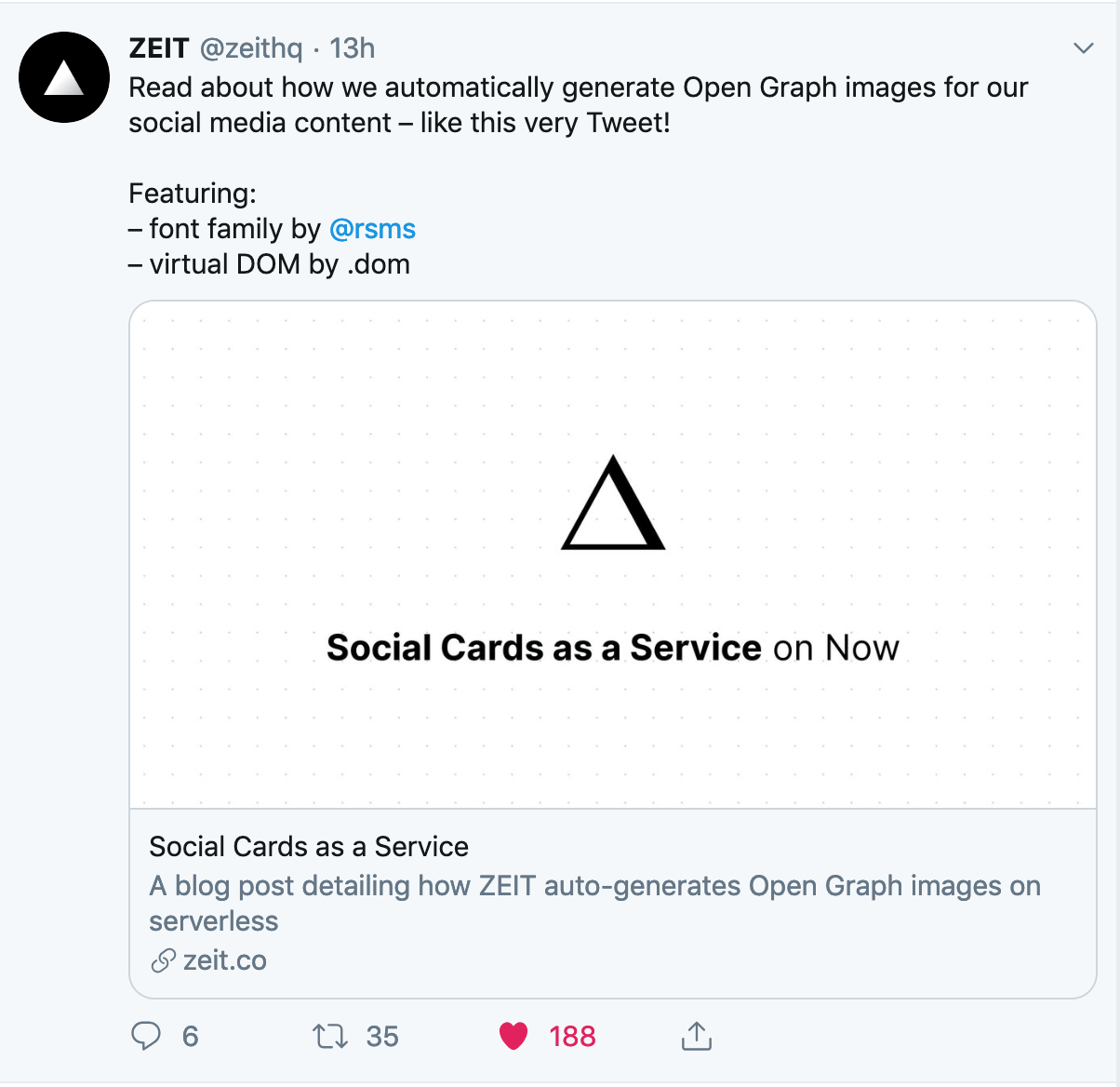Click the triangle logo inside the card image
The height and width of the screenshot is (1087, 1120).
[x=613, y=503]
